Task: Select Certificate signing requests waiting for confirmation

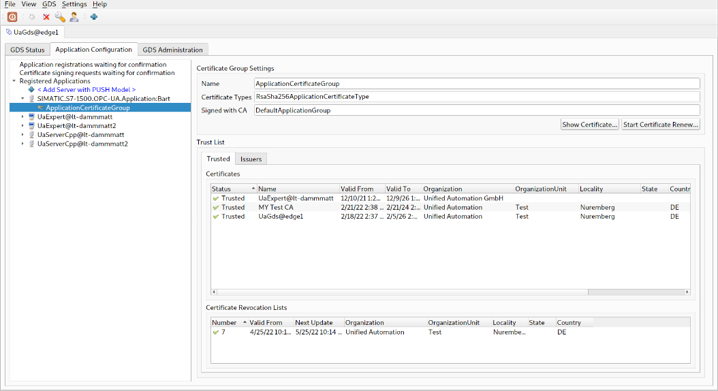Action: click(97, 73)
